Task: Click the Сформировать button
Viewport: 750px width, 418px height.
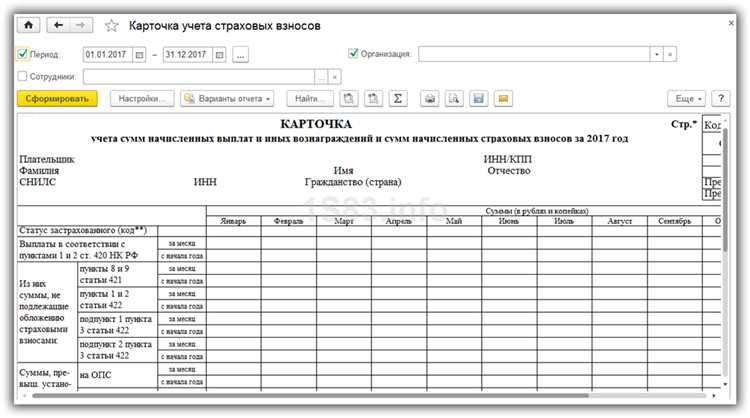Action: coord(57,99)
